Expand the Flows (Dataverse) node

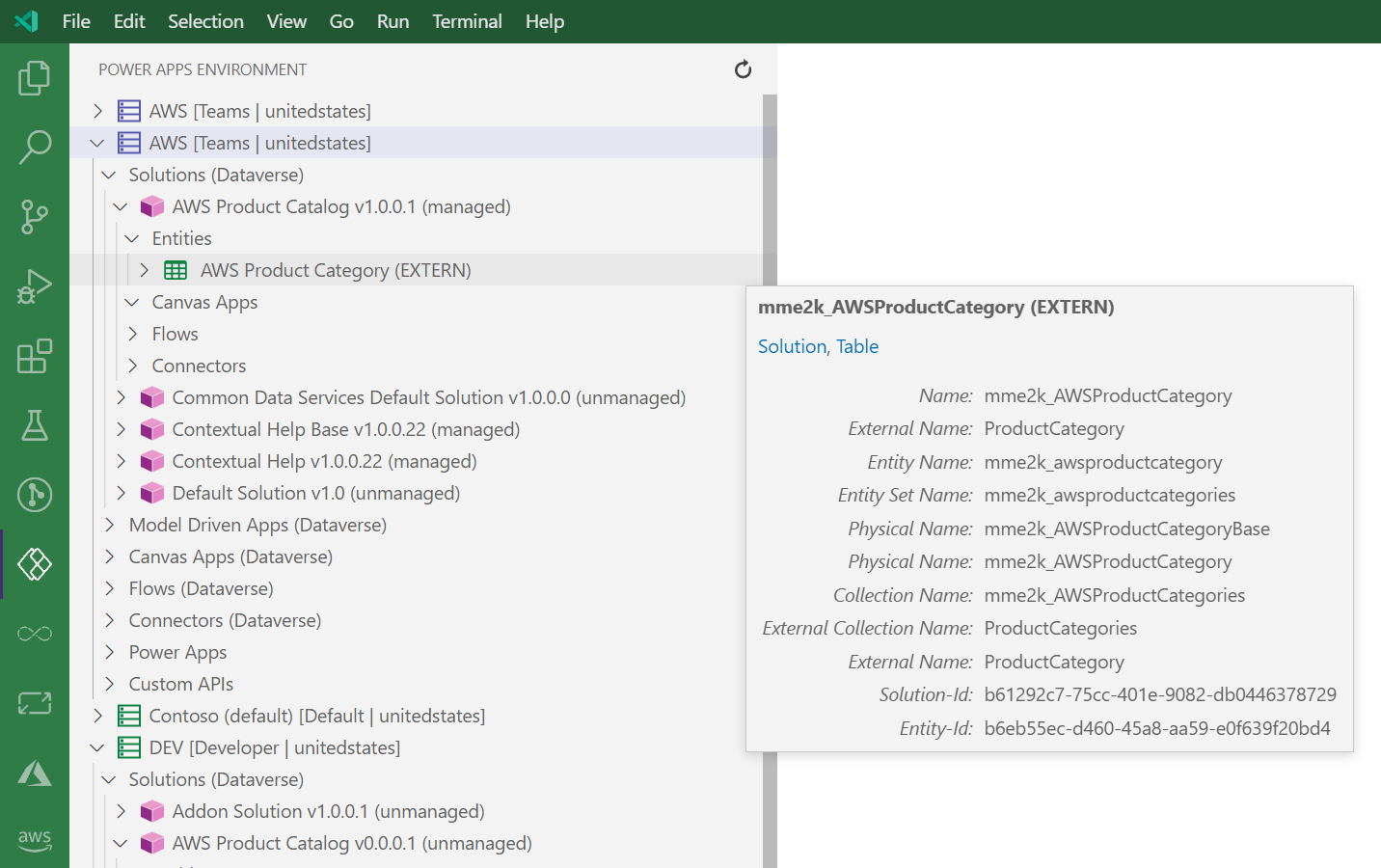109,588
